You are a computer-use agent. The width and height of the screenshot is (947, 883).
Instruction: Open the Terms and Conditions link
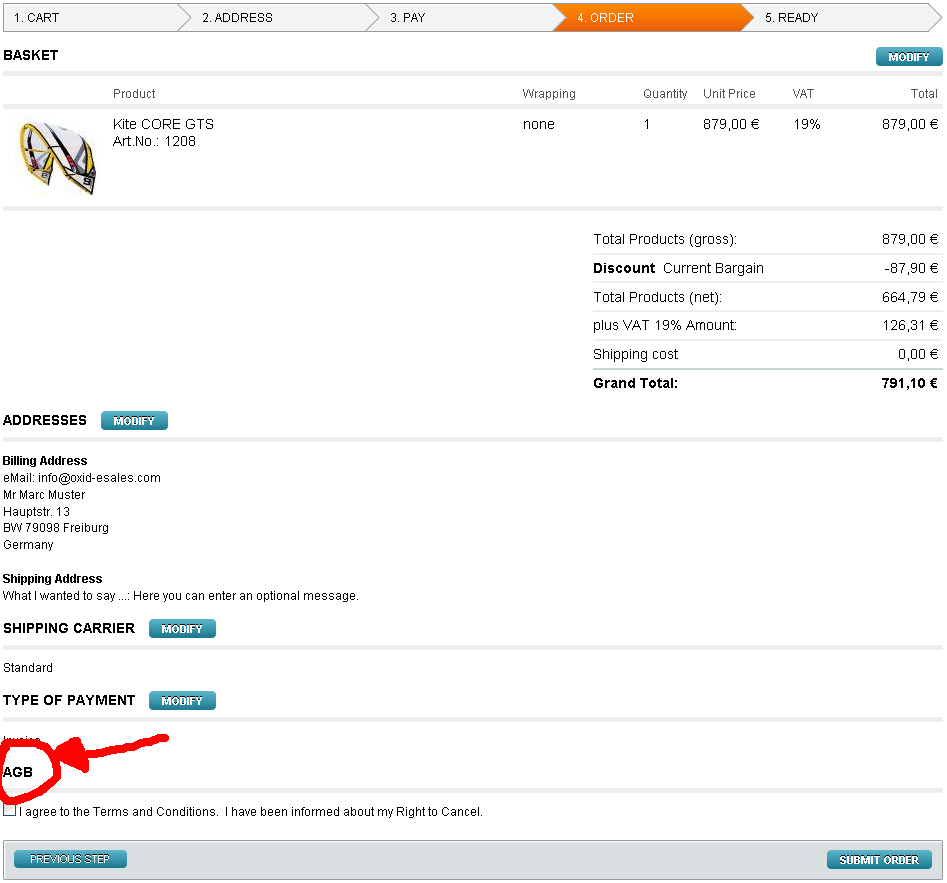pyautogui.click(x=155, y=812)
